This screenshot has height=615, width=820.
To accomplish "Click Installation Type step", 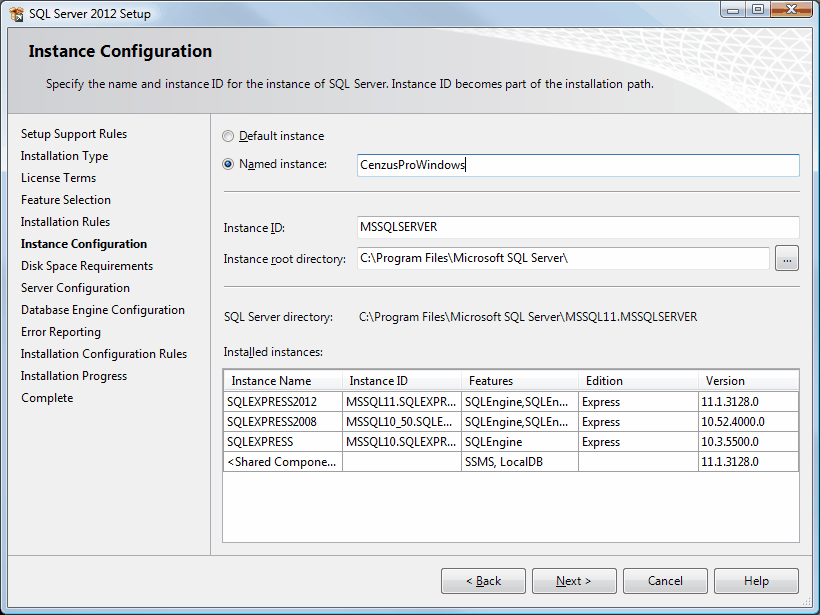I will [64, 156].
